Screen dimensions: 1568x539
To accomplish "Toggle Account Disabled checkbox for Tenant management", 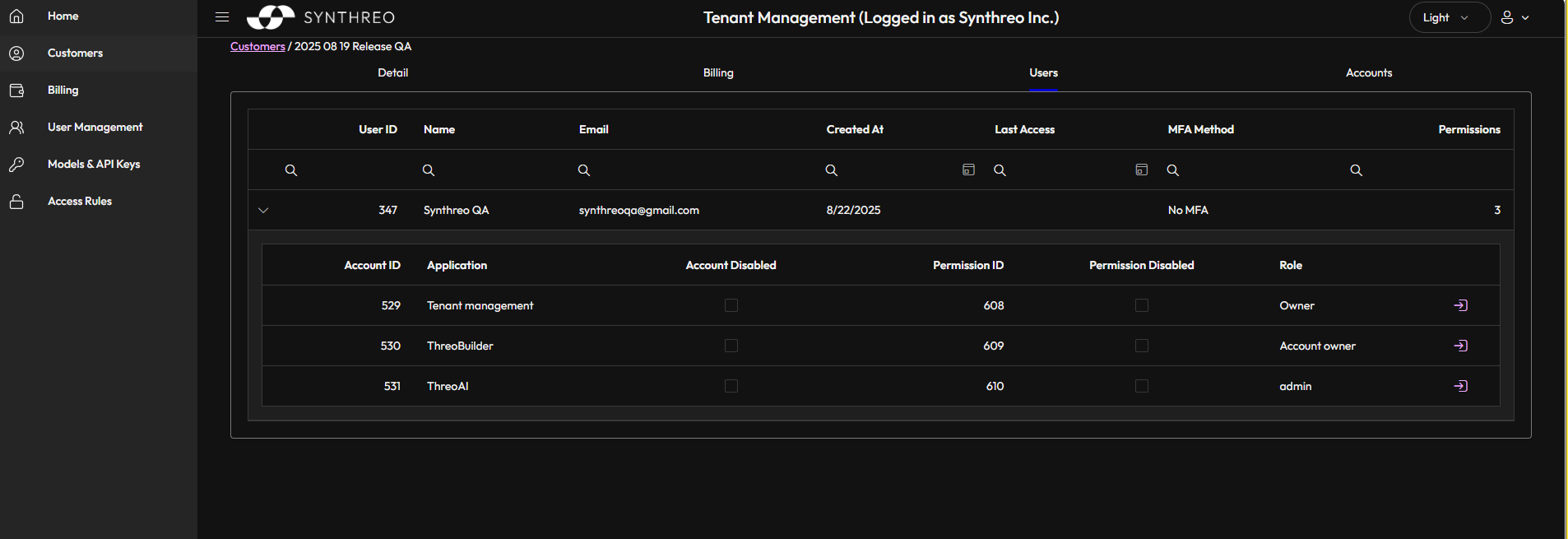I will click(x=731, y=305).
